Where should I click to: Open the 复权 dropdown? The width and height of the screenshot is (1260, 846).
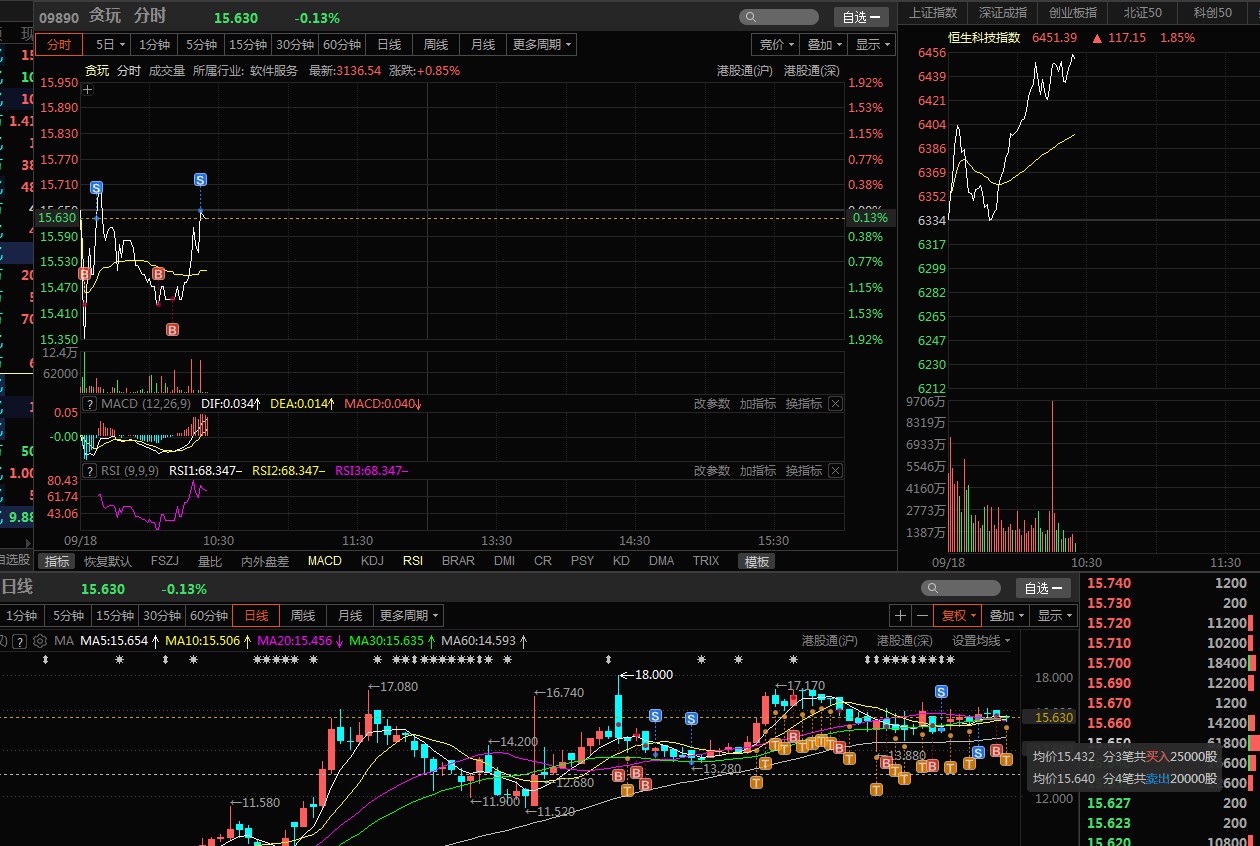(x=958, y=616)
